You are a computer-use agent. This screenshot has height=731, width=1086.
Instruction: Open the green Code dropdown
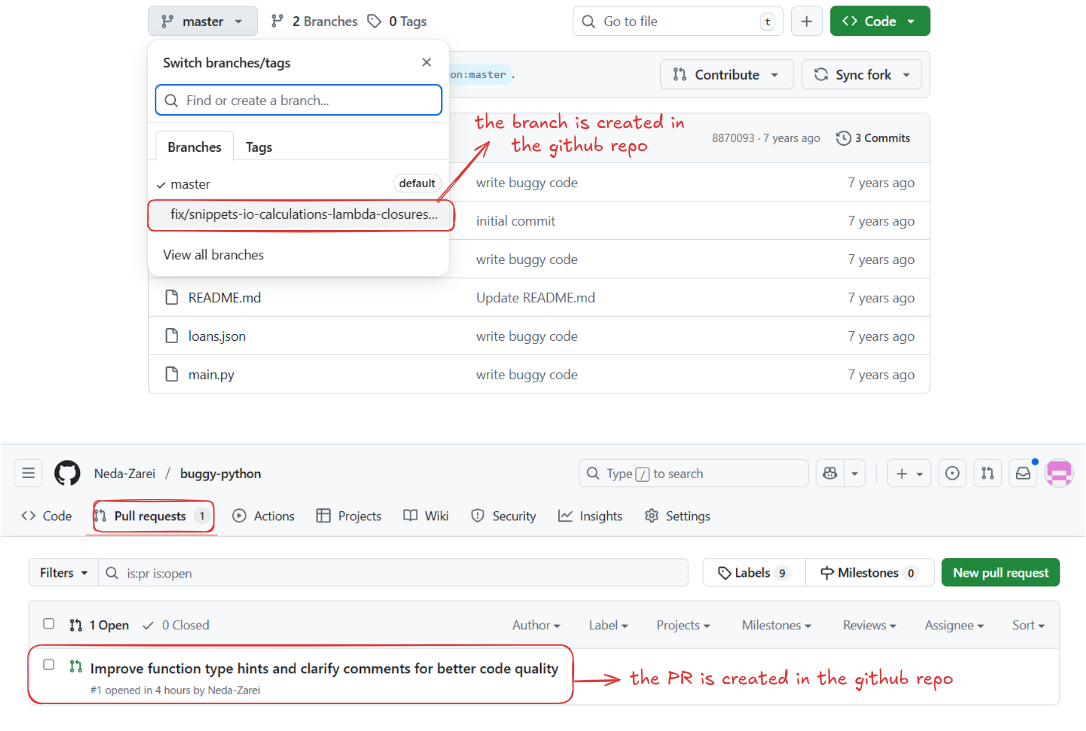point(879,21)
